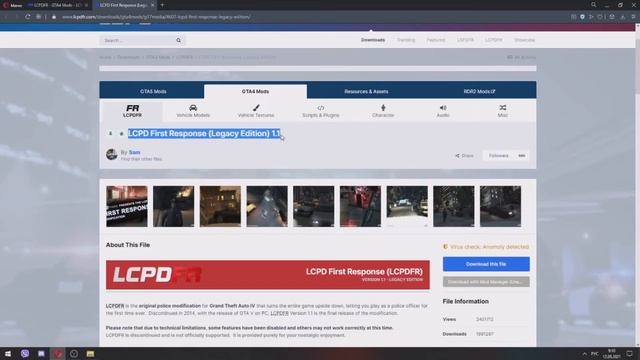Open the Opera browser taskbar icon

tap(58, 353)
